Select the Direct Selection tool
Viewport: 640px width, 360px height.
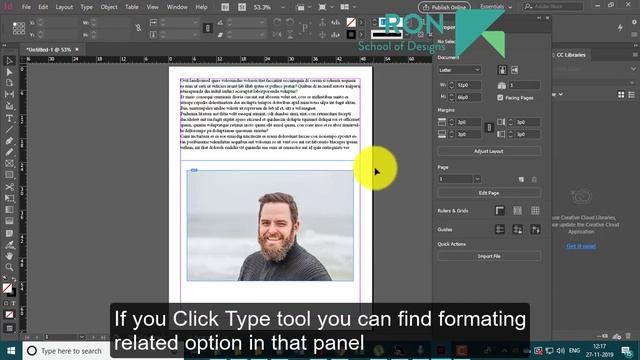9,72
